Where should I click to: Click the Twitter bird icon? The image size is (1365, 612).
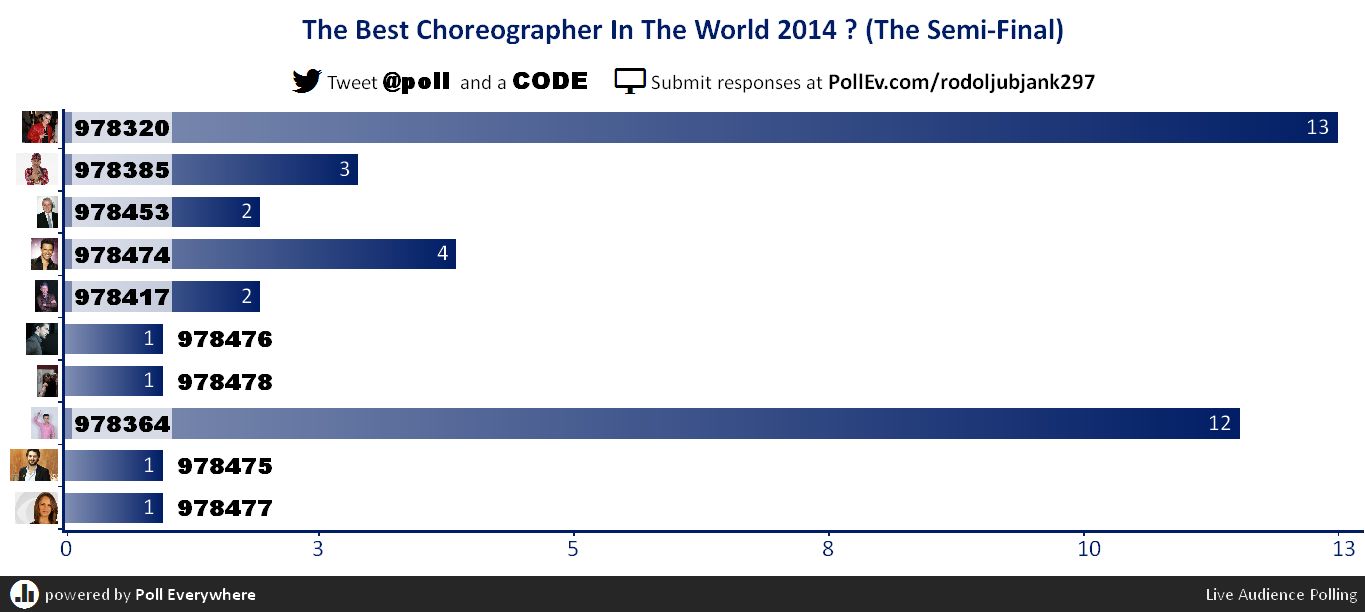[306, 81]
